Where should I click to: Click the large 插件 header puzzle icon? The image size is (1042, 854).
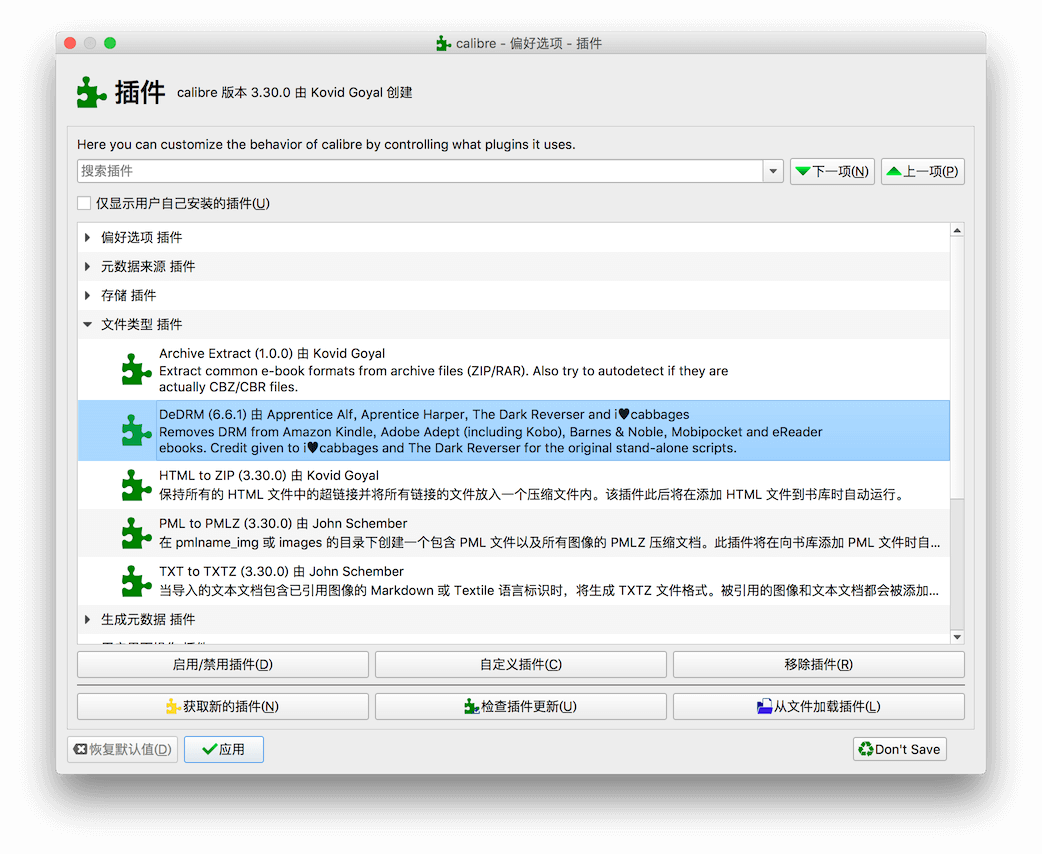tap(91, 92)
